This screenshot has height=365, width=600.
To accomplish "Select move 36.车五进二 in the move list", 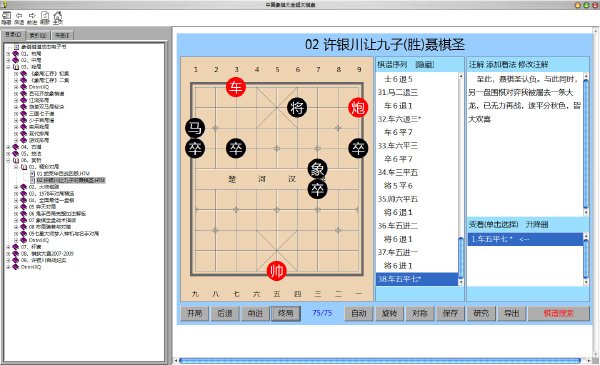I will point(398,226).
